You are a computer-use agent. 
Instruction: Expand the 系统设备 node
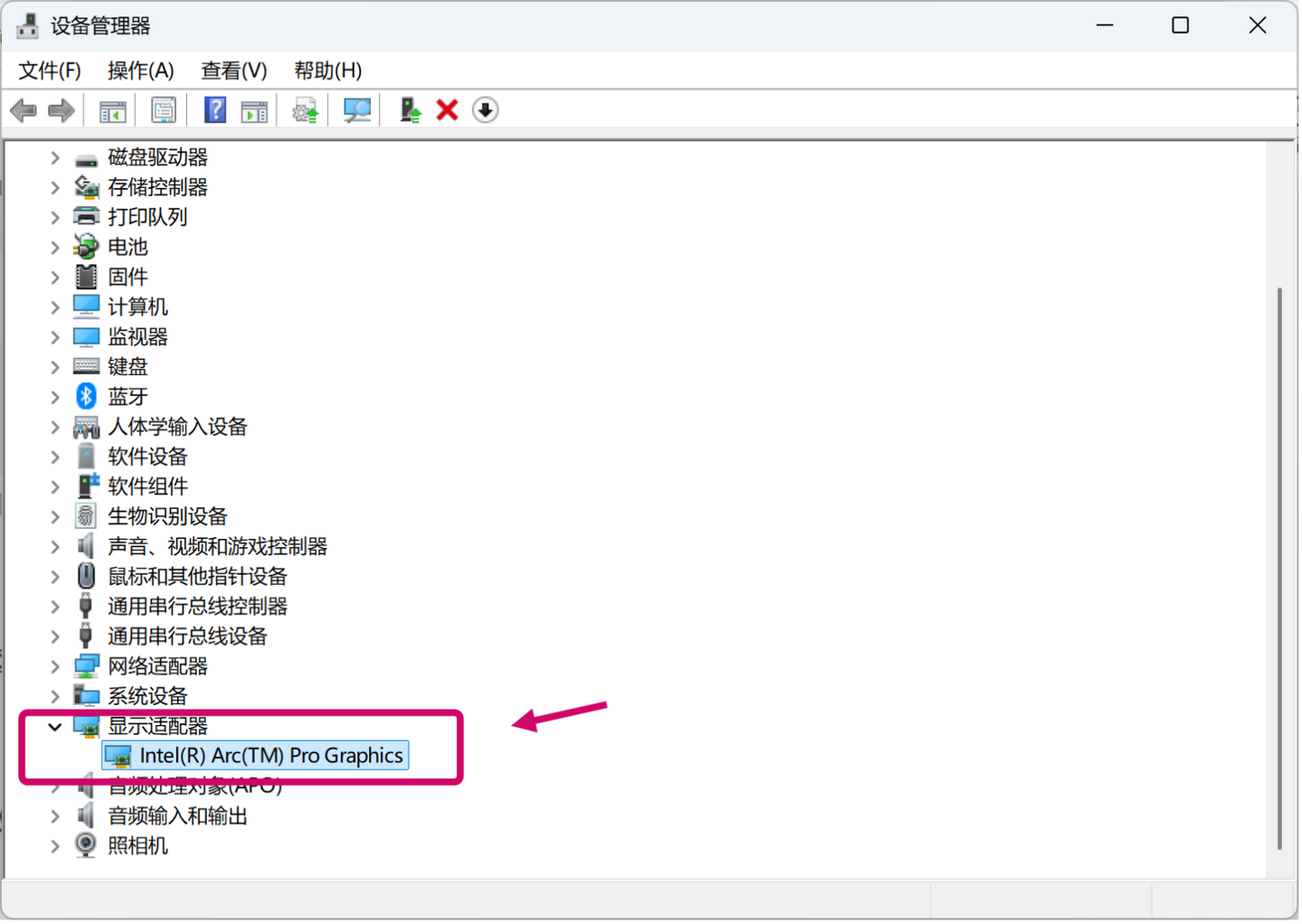click(x=55, y=697)
